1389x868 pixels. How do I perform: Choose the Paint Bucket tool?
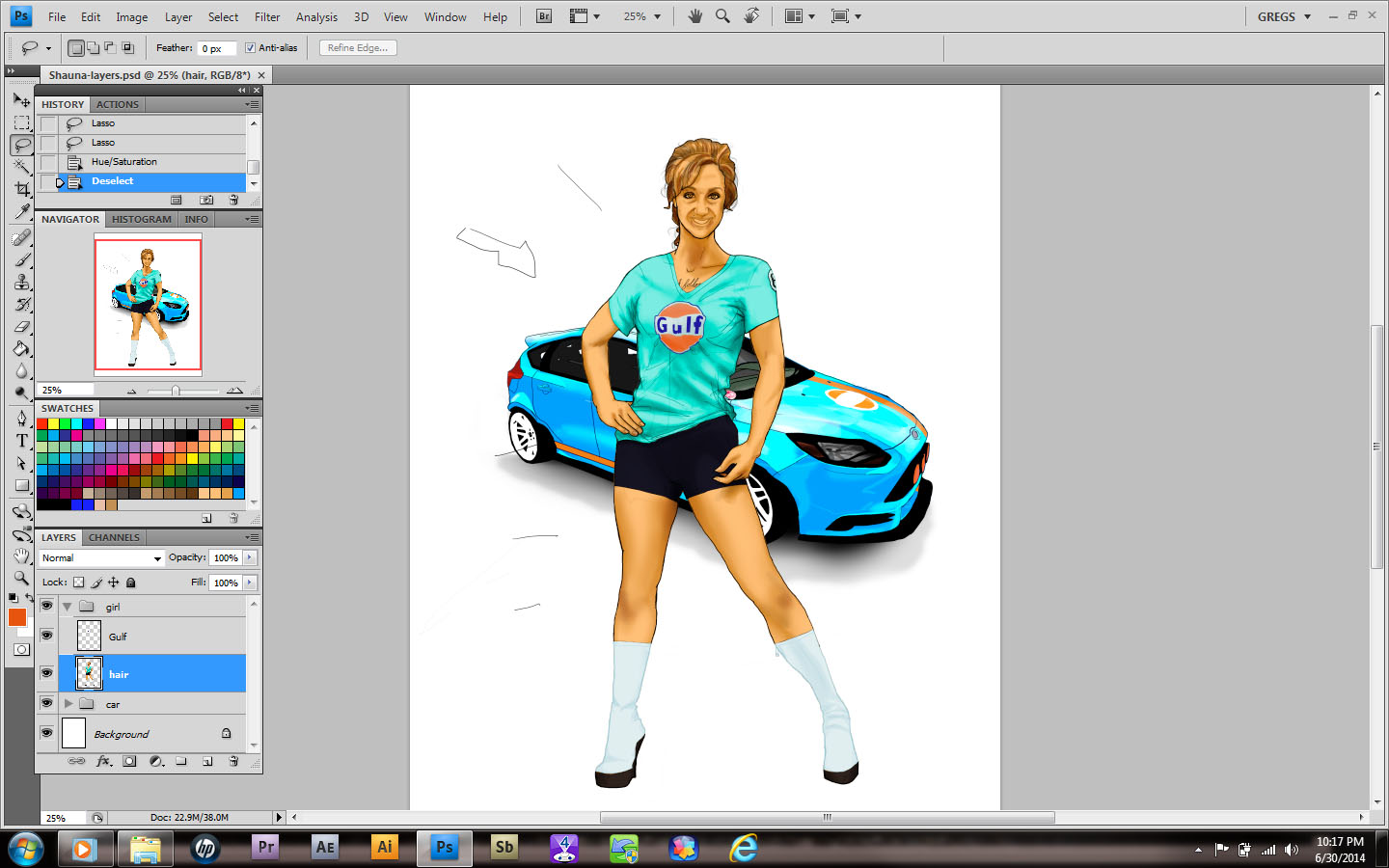(21, 348)
